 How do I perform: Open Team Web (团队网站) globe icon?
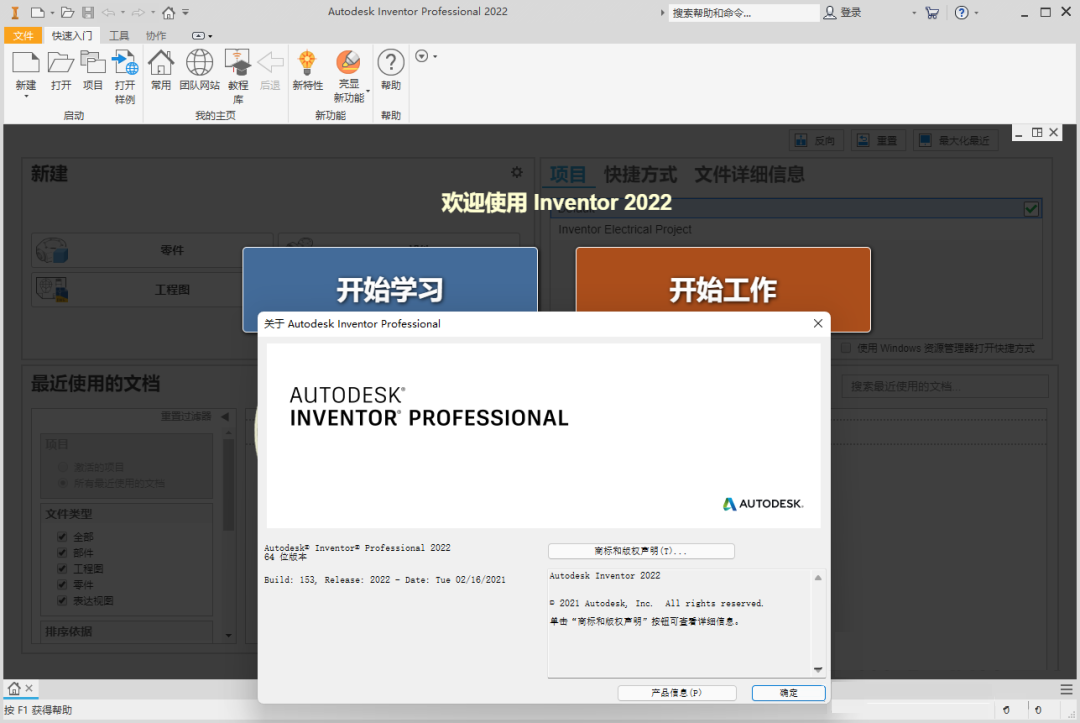(x=200, y=63)
